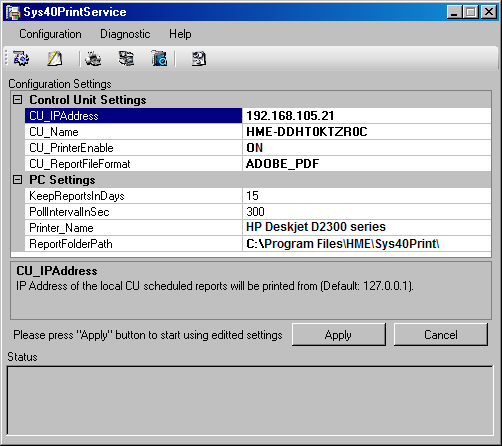502x446 pixels.
Task: Click the gear settings toolbar icon
Action: [21, 59]
